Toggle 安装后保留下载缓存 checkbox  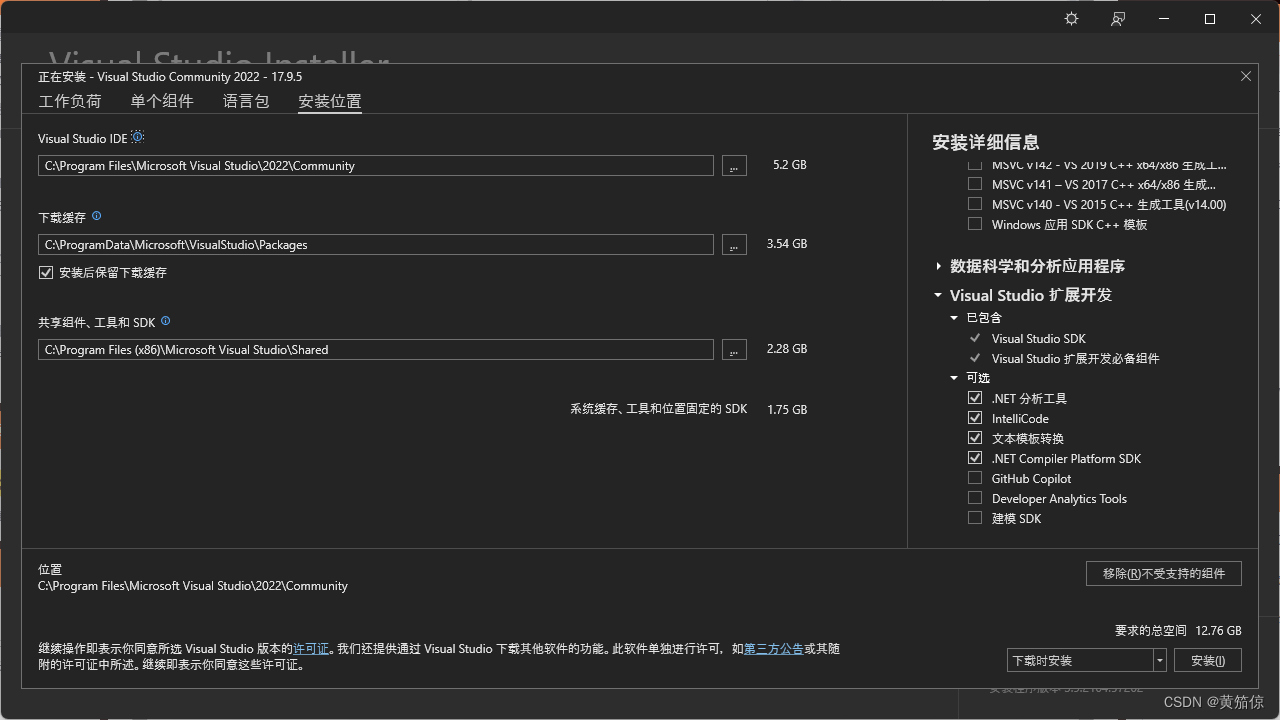(x=46, y=272)
